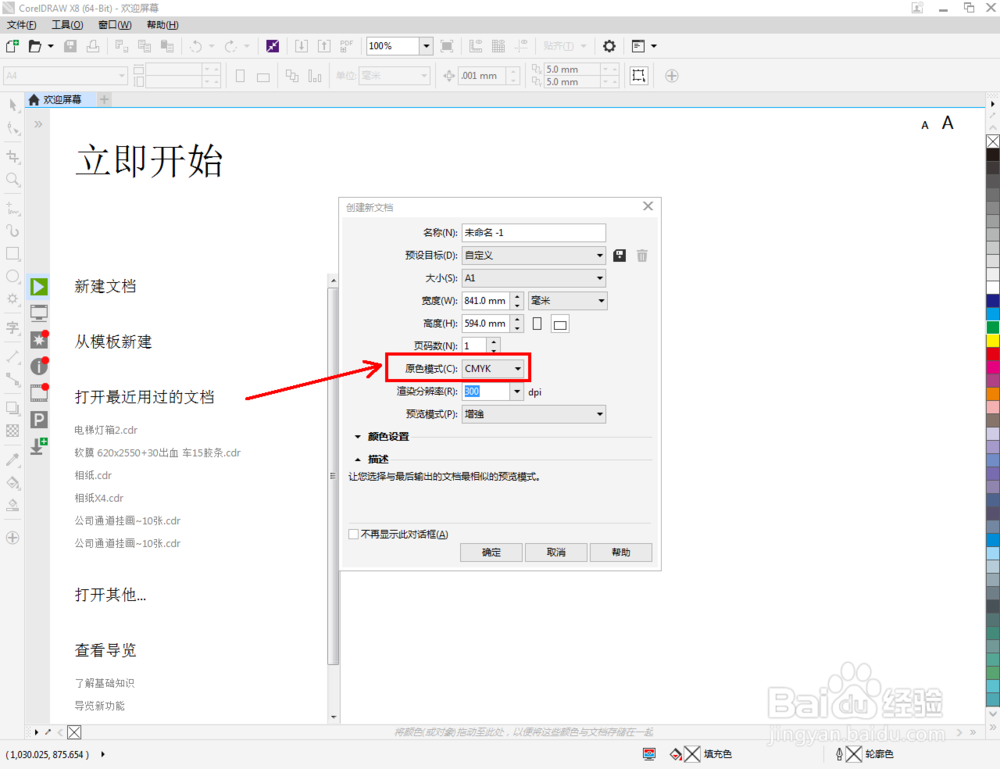Select the Rectangle tool in toolbox
This screenshot has height=769, width=1000.
coord(13,254)
